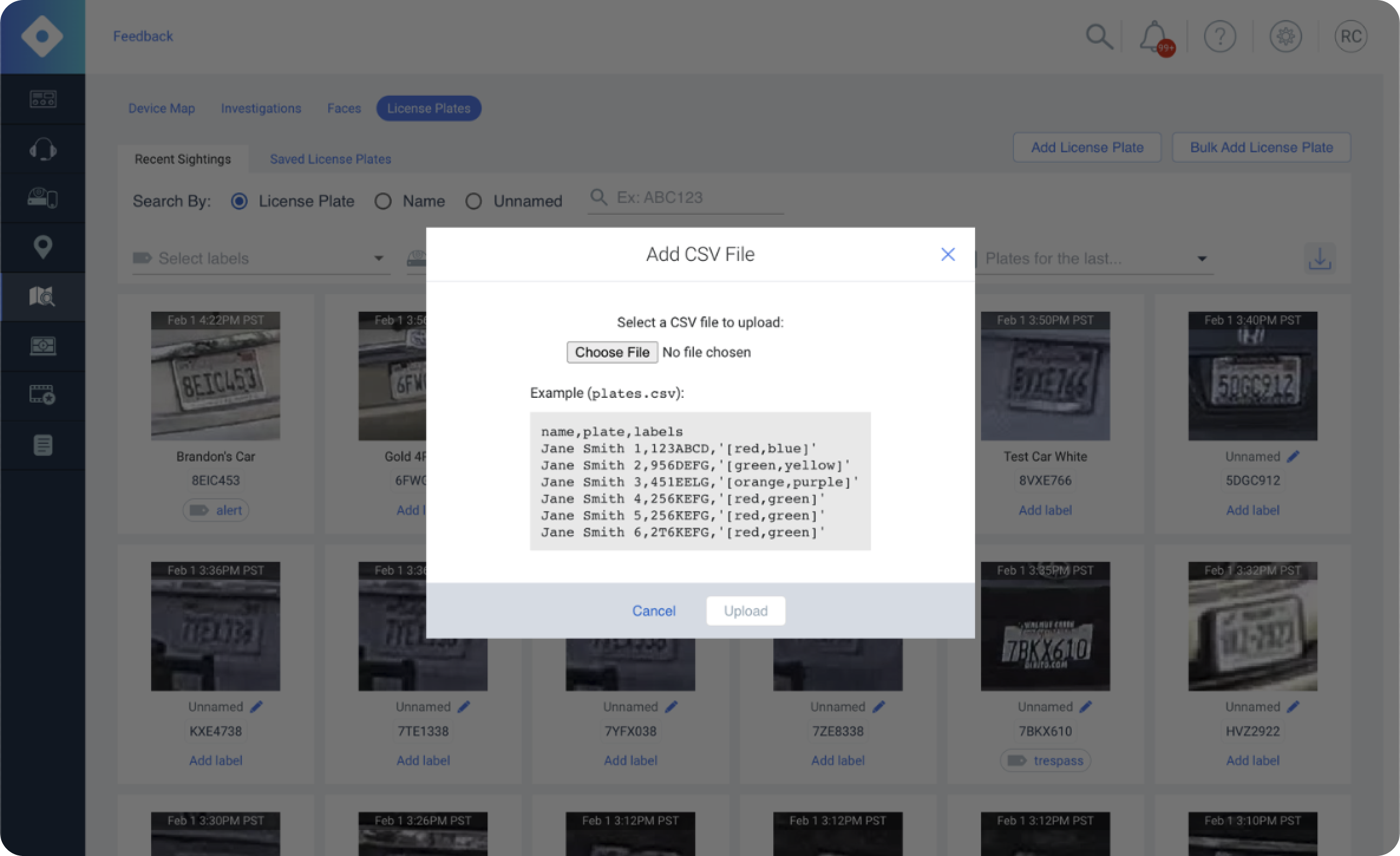Click the Choose File button
The image size is (1400, 856).
click(x=612, y=352)
